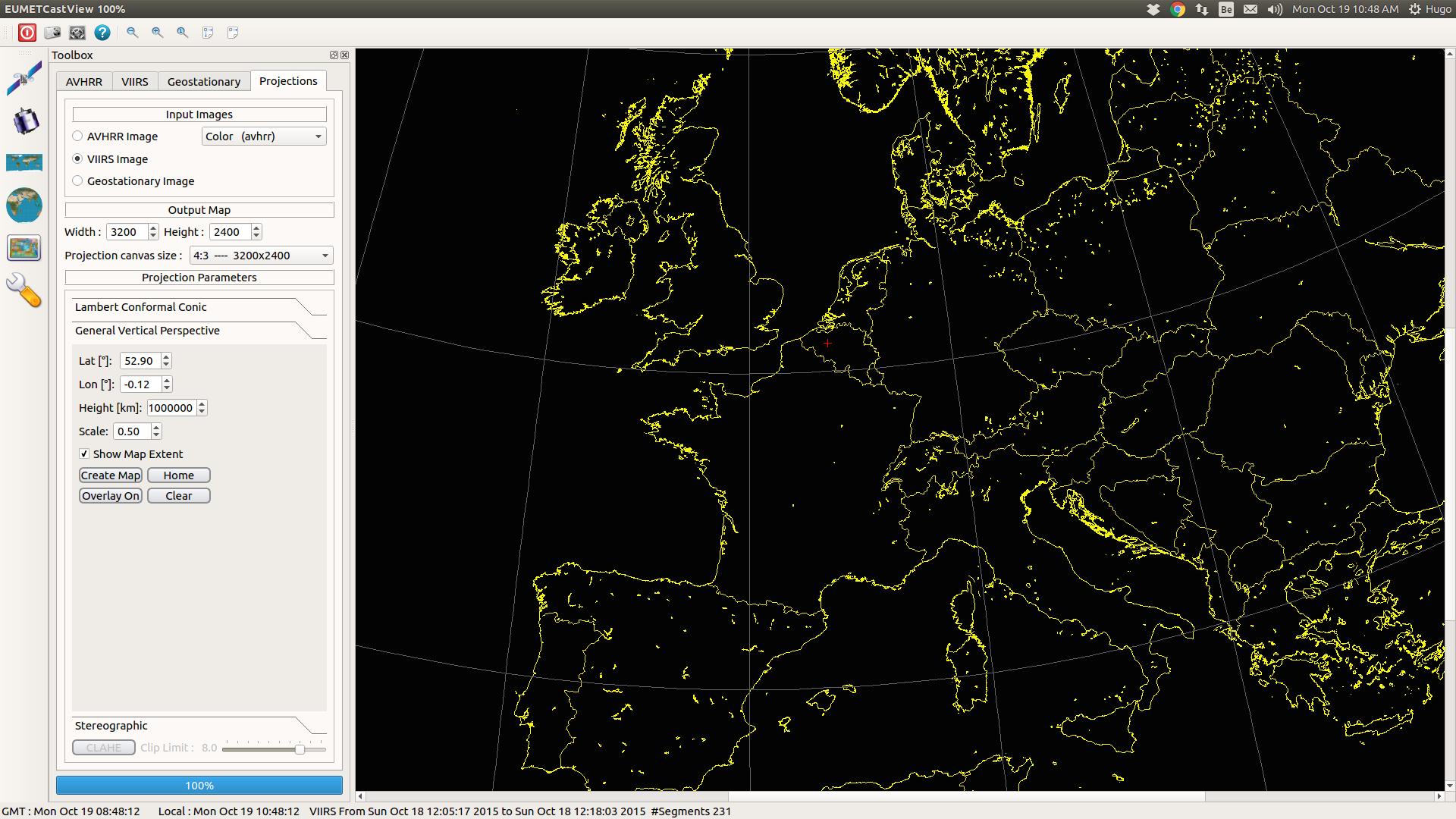Screen dimensions: 1456x819
Task: Open the flat world map sidebar icon
Action: pyautogui.click(x=24, y=162)
